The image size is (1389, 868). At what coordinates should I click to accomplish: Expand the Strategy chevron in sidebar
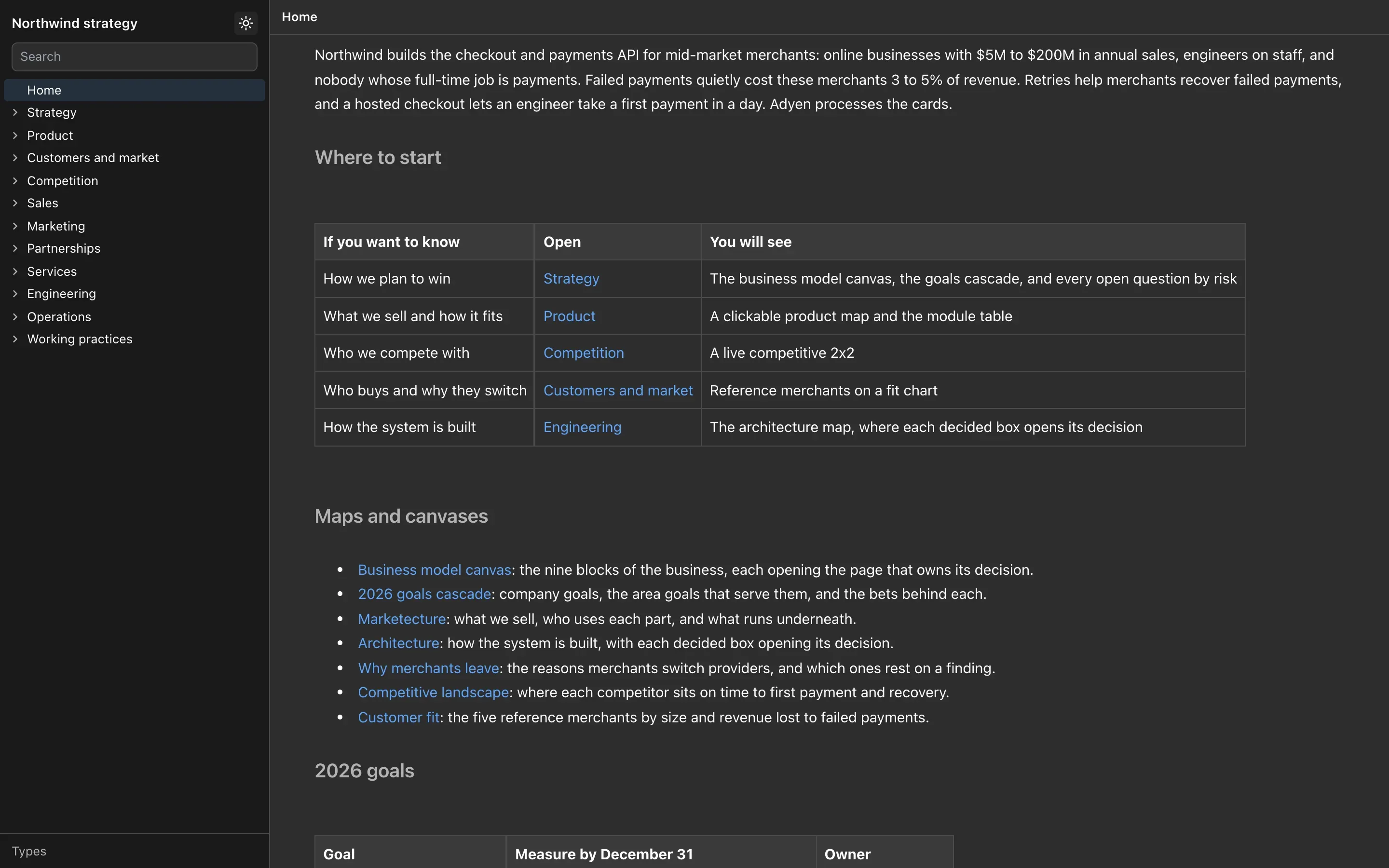[x=15, y=112]
